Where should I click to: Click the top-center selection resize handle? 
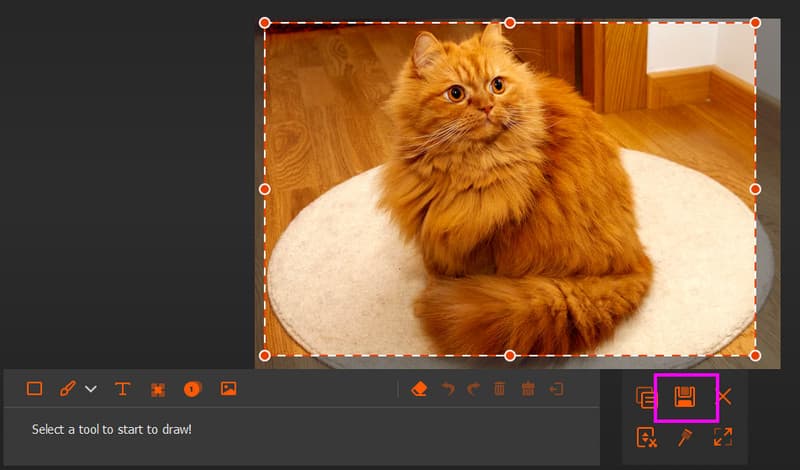[x=510, y=22]
